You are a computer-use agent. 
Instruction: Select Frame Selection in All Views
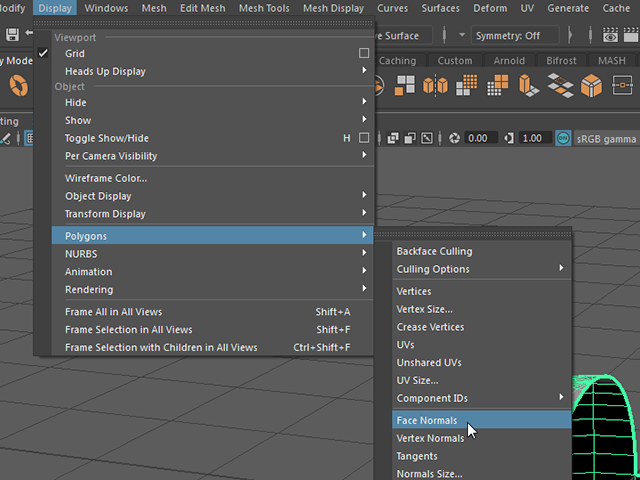point(213,329)
